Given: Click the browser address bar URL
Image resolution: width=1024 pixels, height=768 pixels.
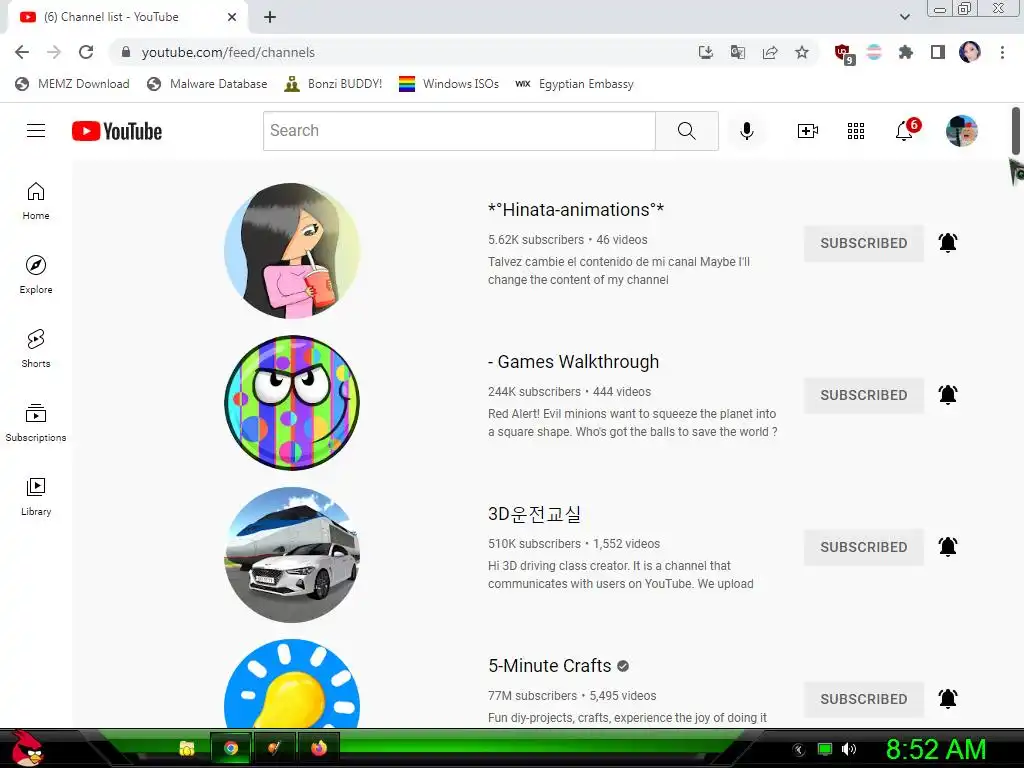Looking at the screenshot, I should [228, 52].
